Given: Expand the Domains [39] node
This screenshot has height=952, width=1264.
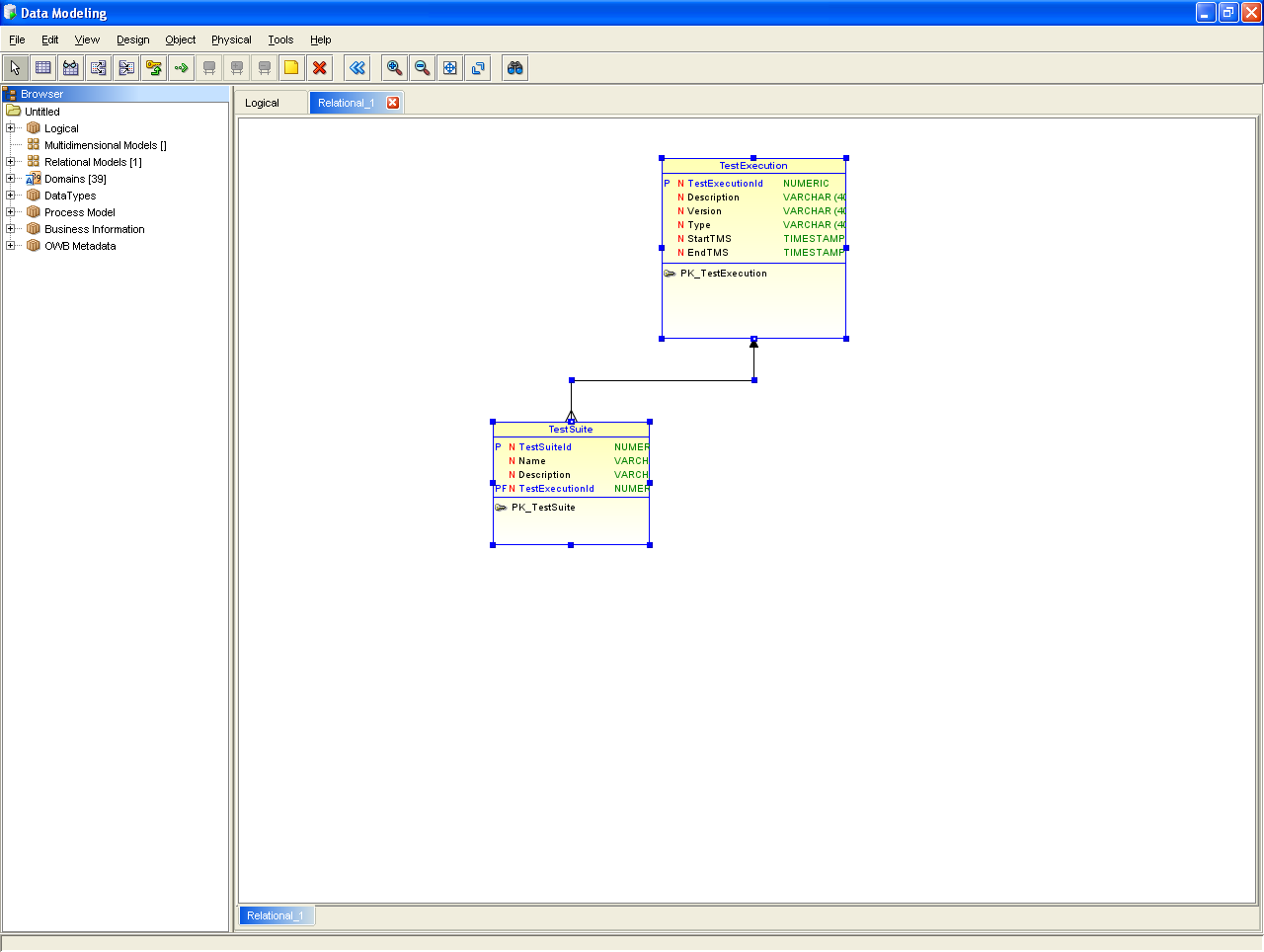Looking at the screenshot, I should 9,178.
